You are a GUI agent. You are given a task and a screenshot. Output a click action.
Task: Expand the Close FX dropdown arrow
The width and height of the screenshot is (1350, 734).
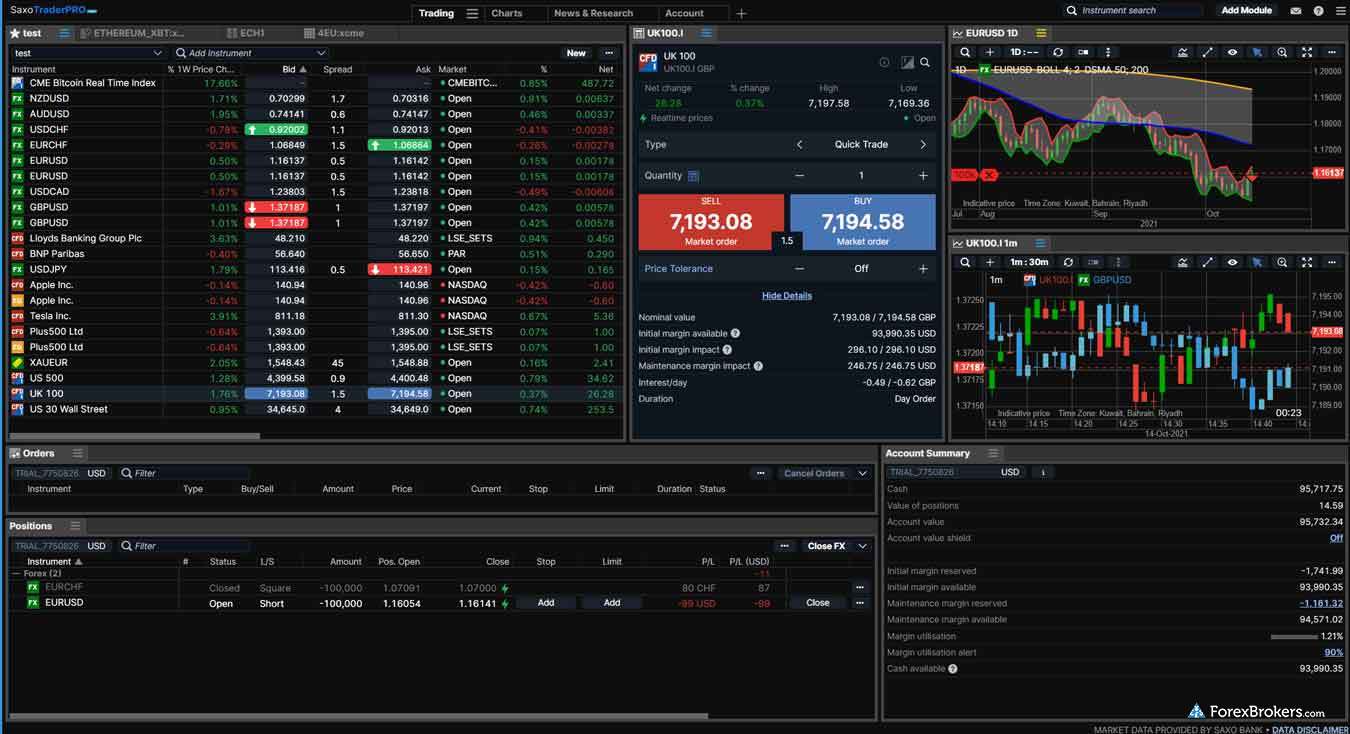pyautogui.click(x=862, y=546)
